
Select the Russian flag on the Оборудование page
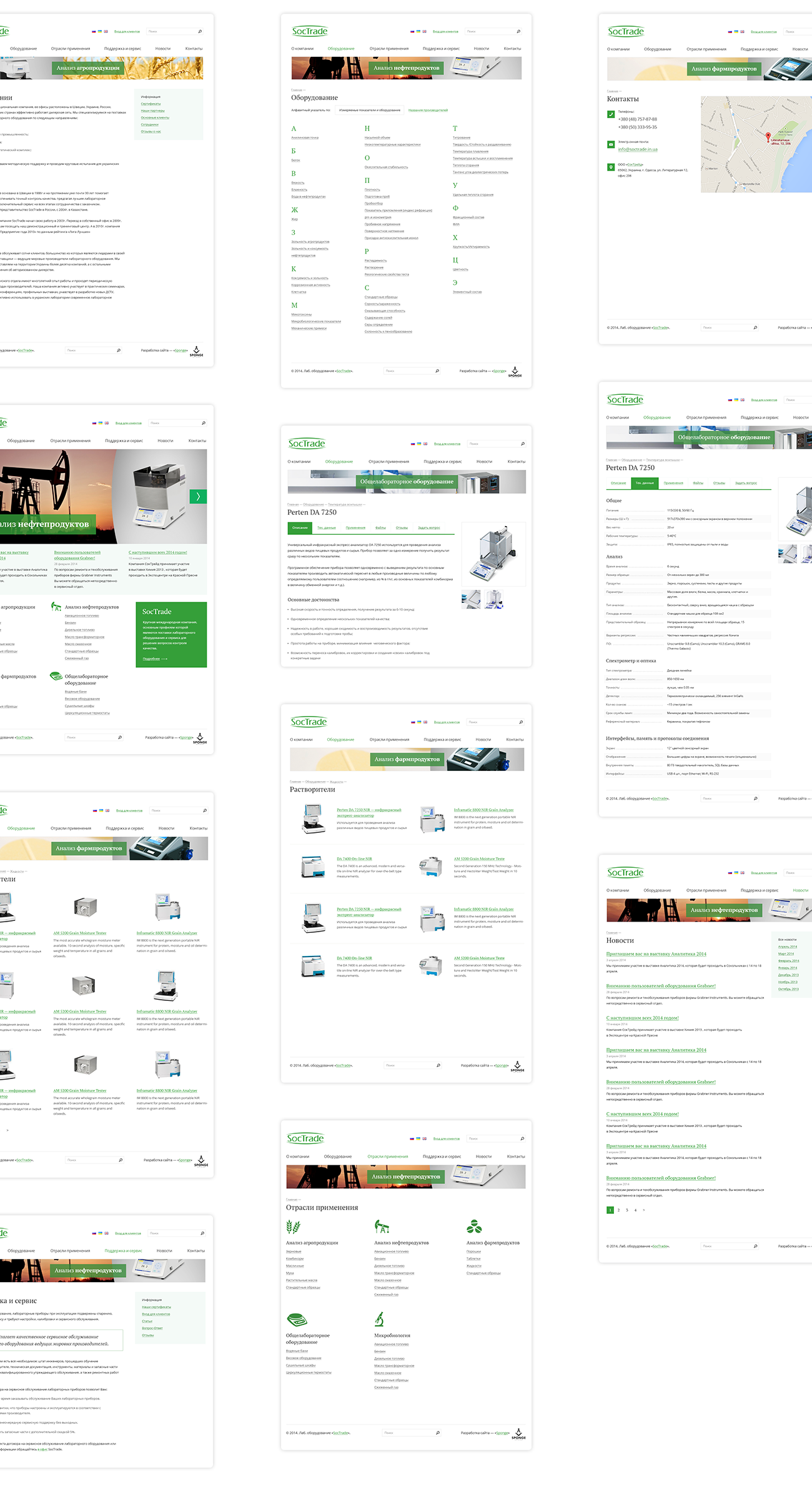[x=412, y=31]
